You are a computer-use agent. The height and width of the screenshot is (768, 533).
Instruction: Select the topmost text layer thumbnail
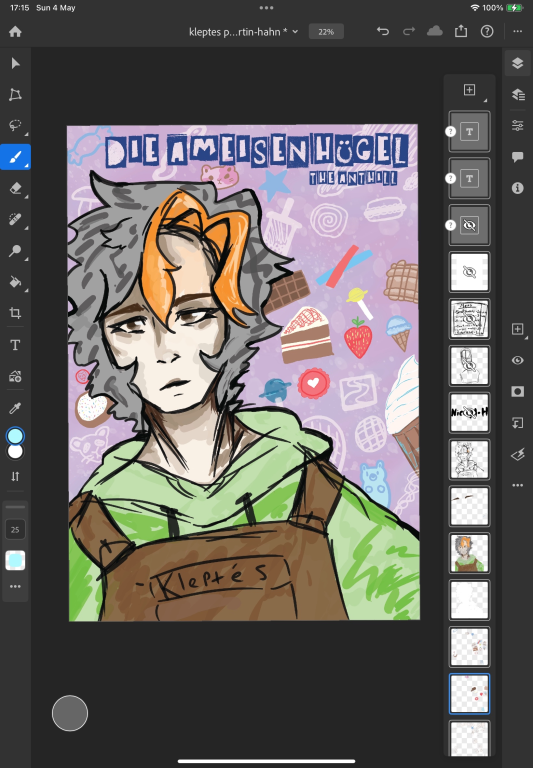[x=469, y=131]
